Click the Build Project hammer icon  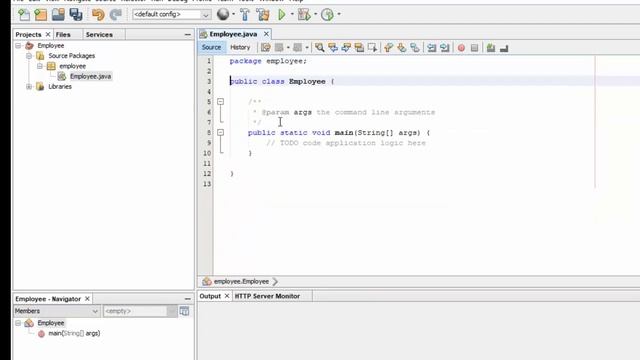(x=245, y=15)
